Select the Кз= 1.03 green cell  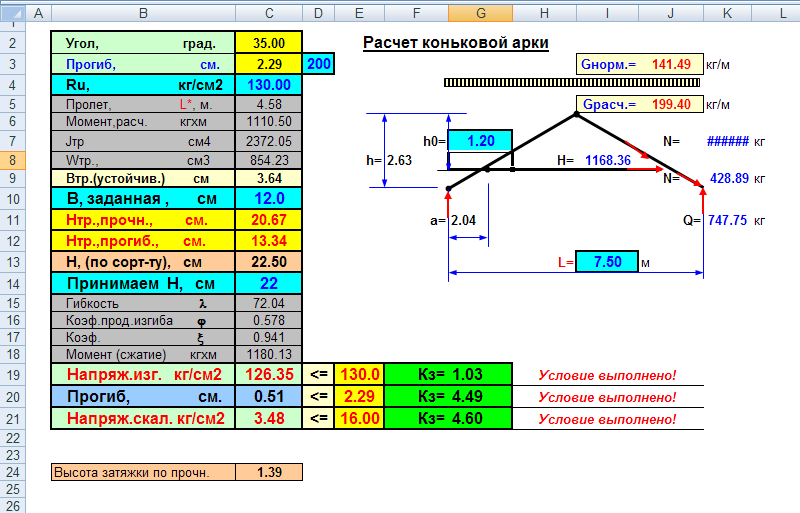pyautogui.click(x=448, y=375)
